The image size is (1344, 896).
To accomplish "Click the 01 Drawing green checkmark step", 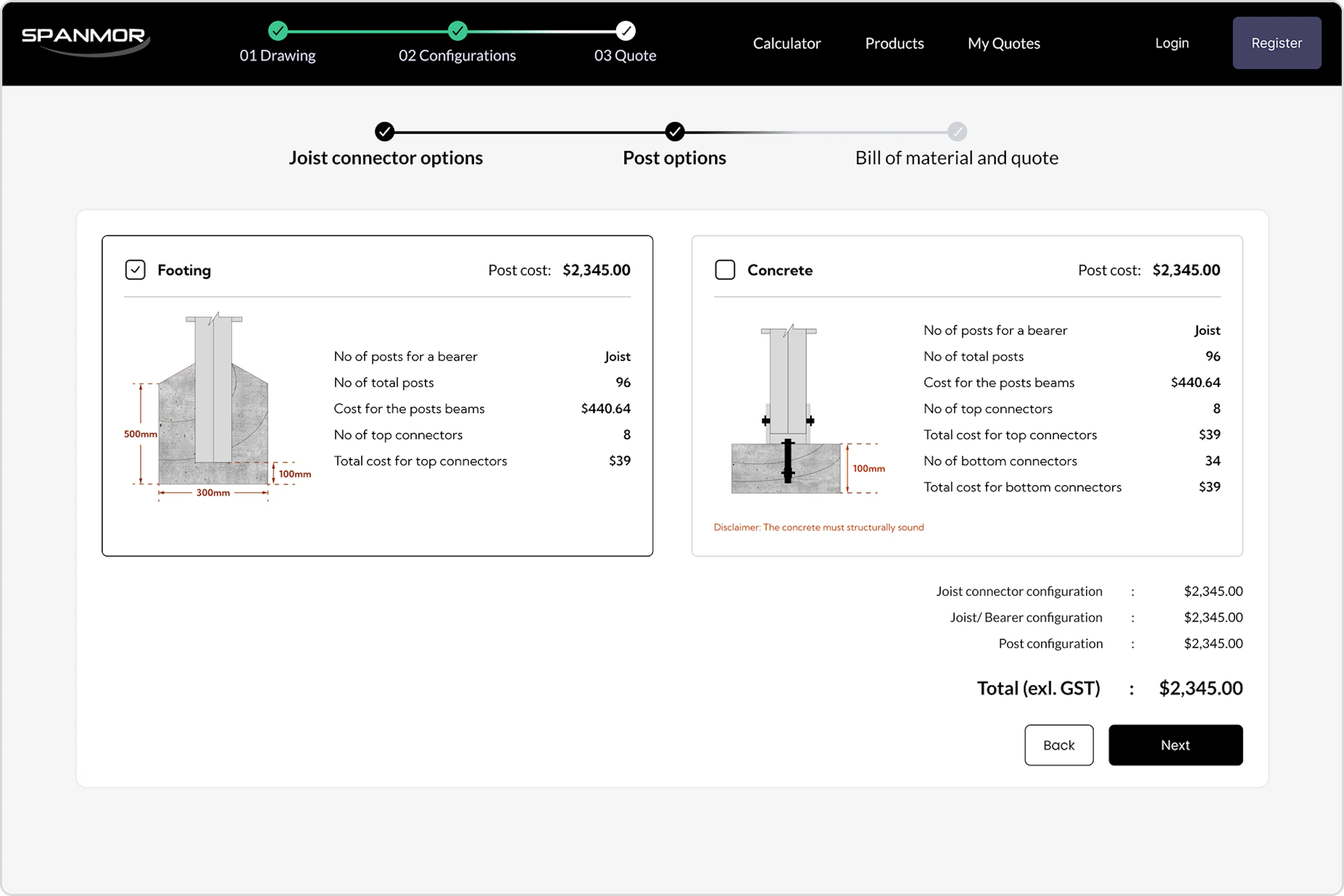I will (278, 31).
